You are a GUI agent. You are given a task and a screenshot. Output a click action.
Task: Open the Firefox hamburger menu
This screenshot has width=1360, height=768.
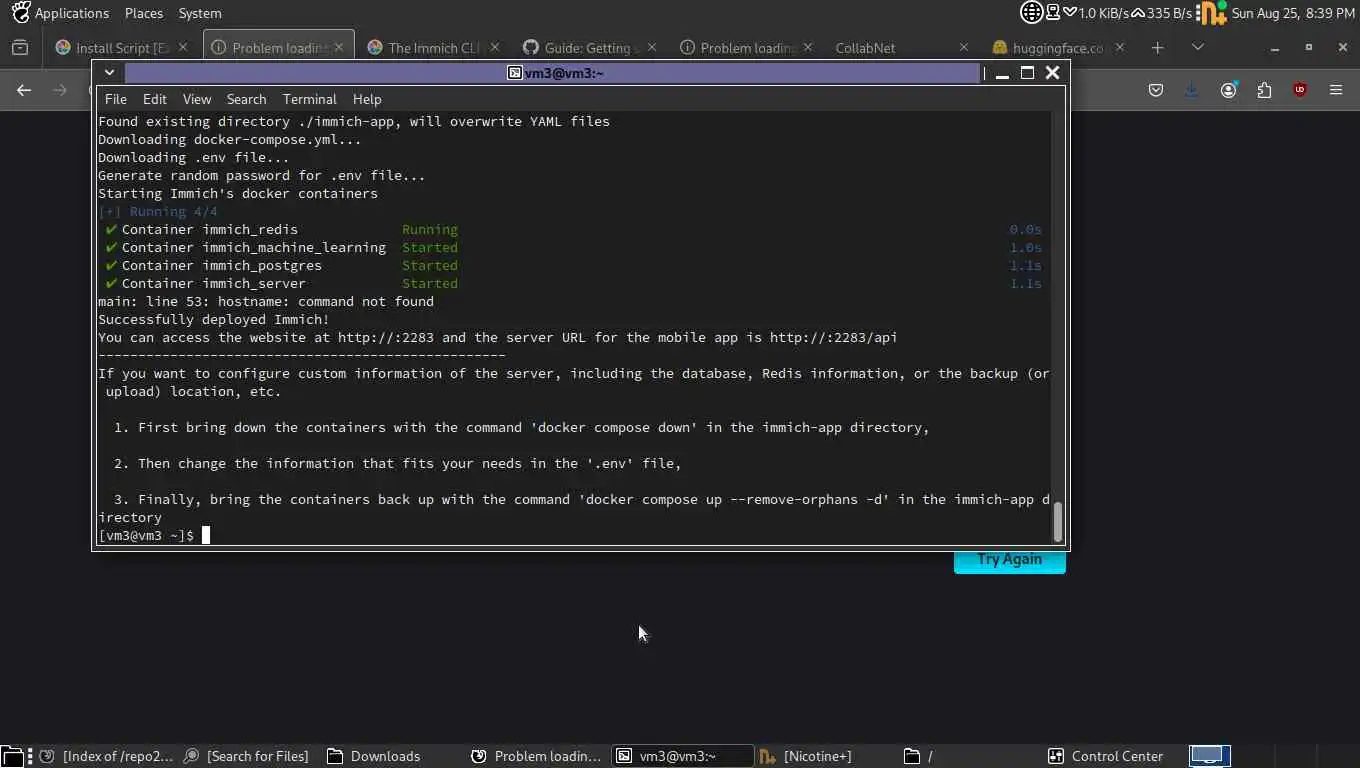(1336, 90)
